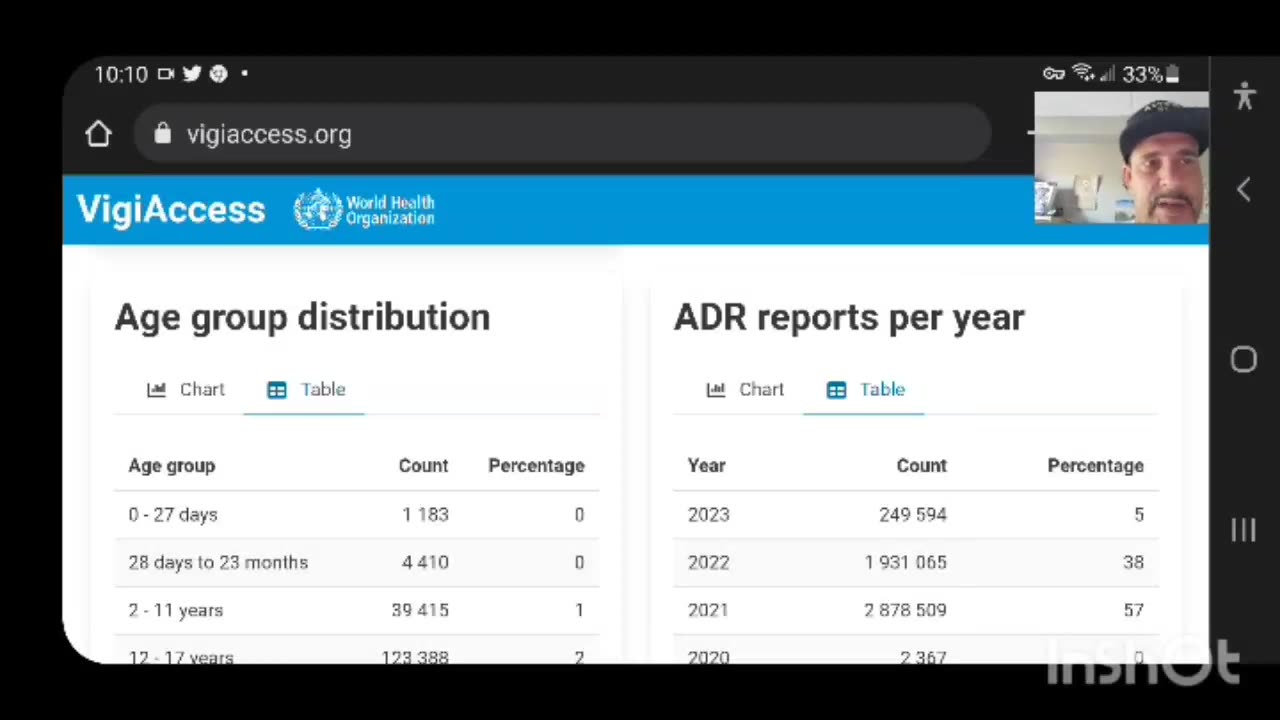Click the '2 - 11 years' row label

point(176,610)
